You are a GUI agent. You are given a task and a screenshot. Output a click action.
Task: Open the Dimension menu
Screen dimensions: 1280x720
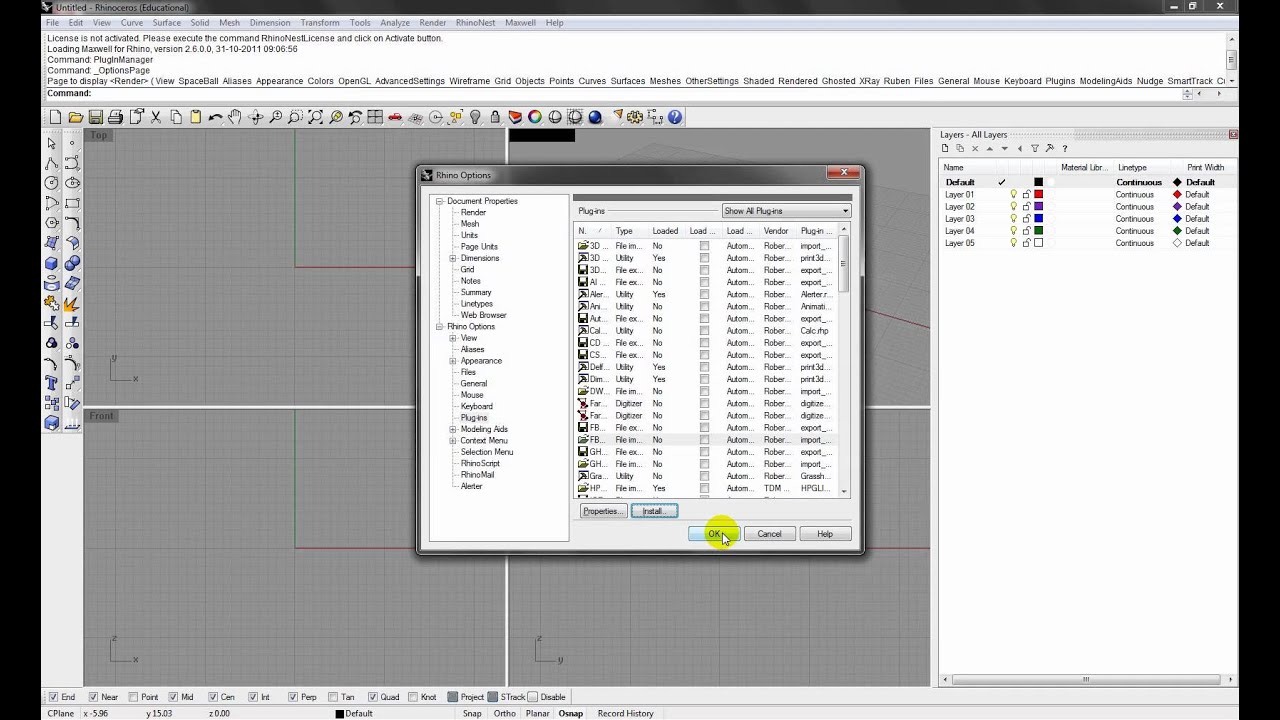[x=270, y=23]
